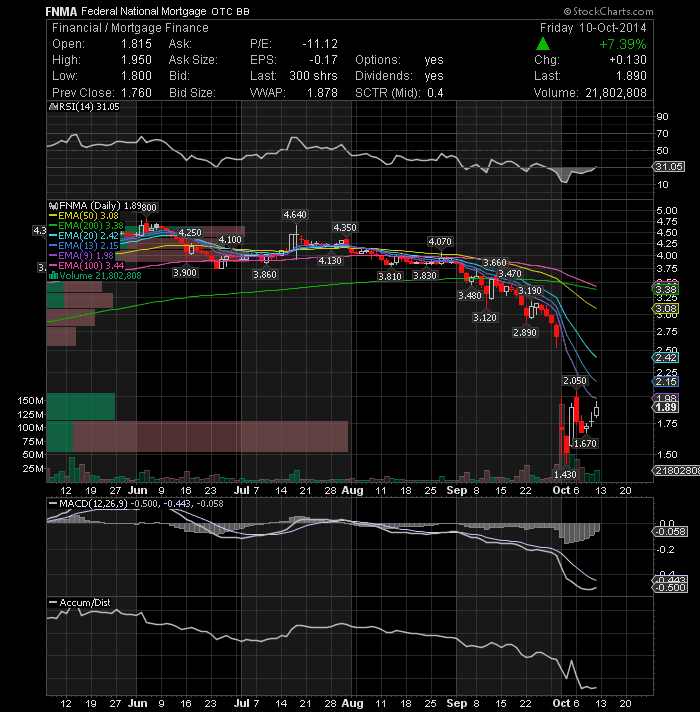Click the yellow EMA(50) 3.08 legend entry
The width and height of the screenshot is (700, 712).
tap(84, 216)
